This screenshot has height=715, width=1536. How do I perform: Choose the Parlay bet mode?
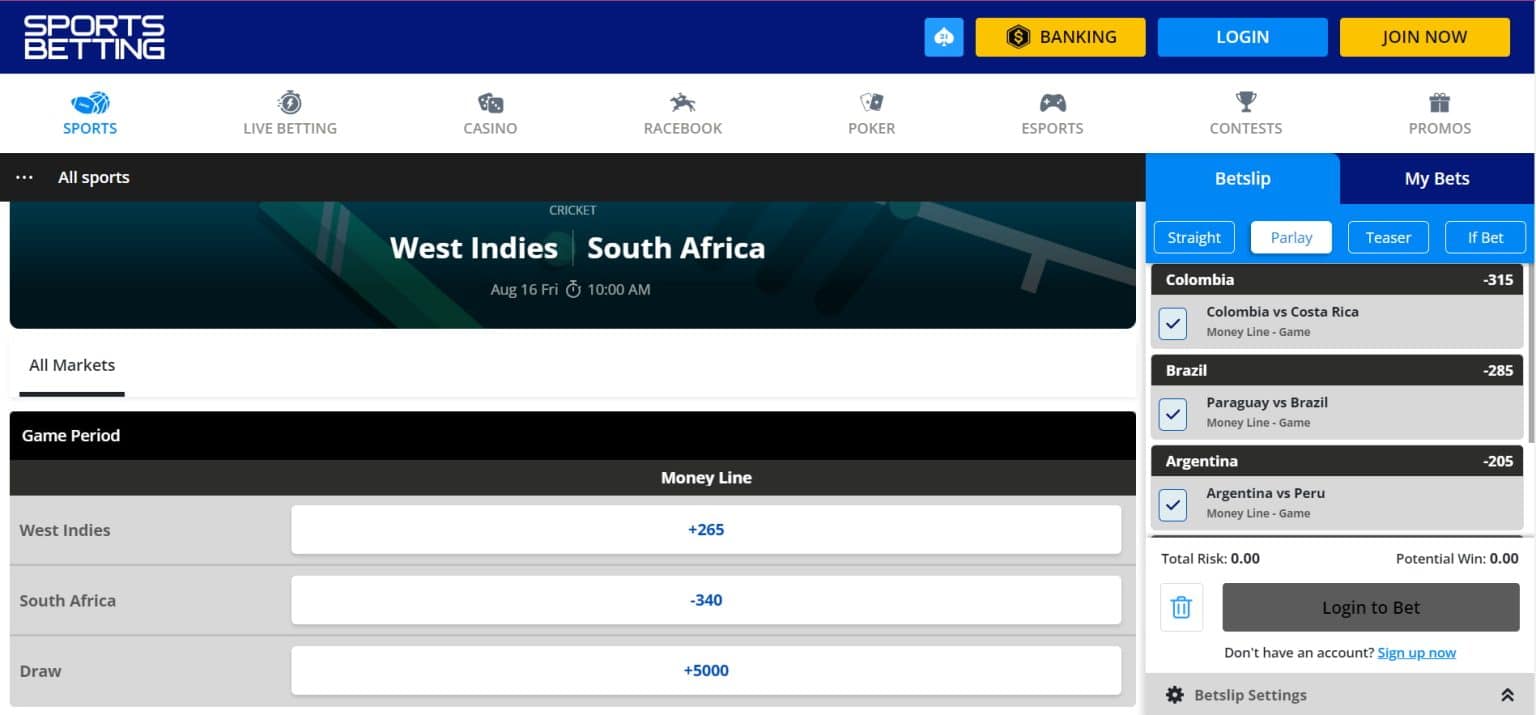1291,237
